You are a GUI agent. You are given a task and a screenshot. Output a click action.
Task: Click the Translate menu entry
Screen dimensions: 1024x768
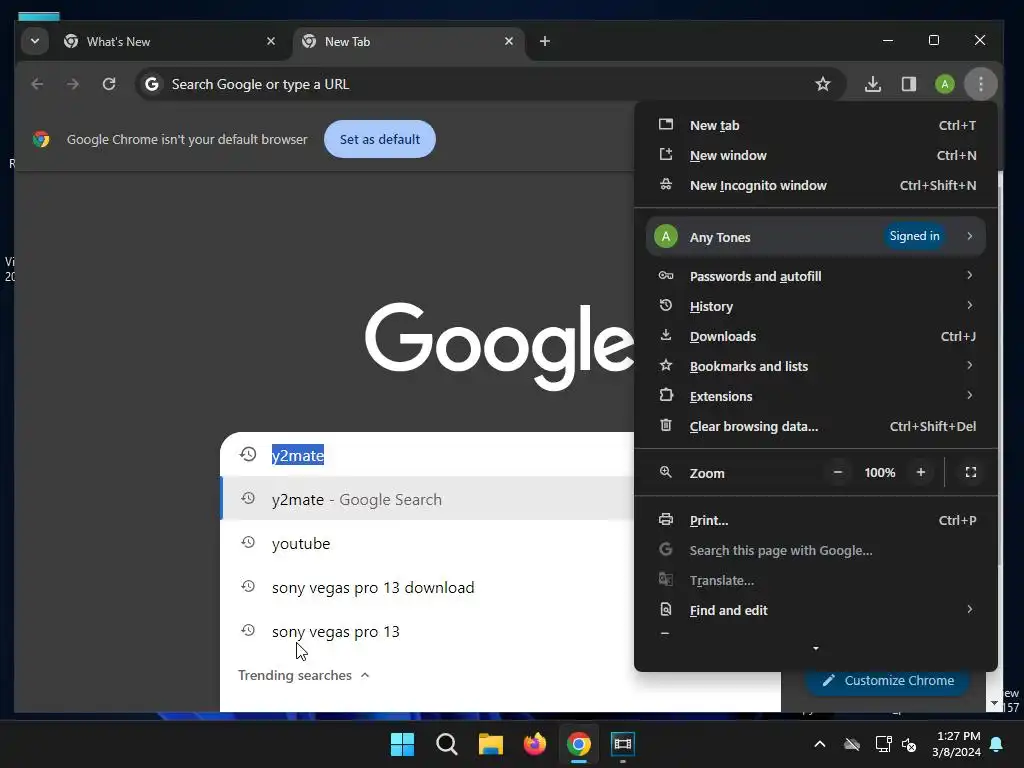pyautogui.click(x=816, y=581)
